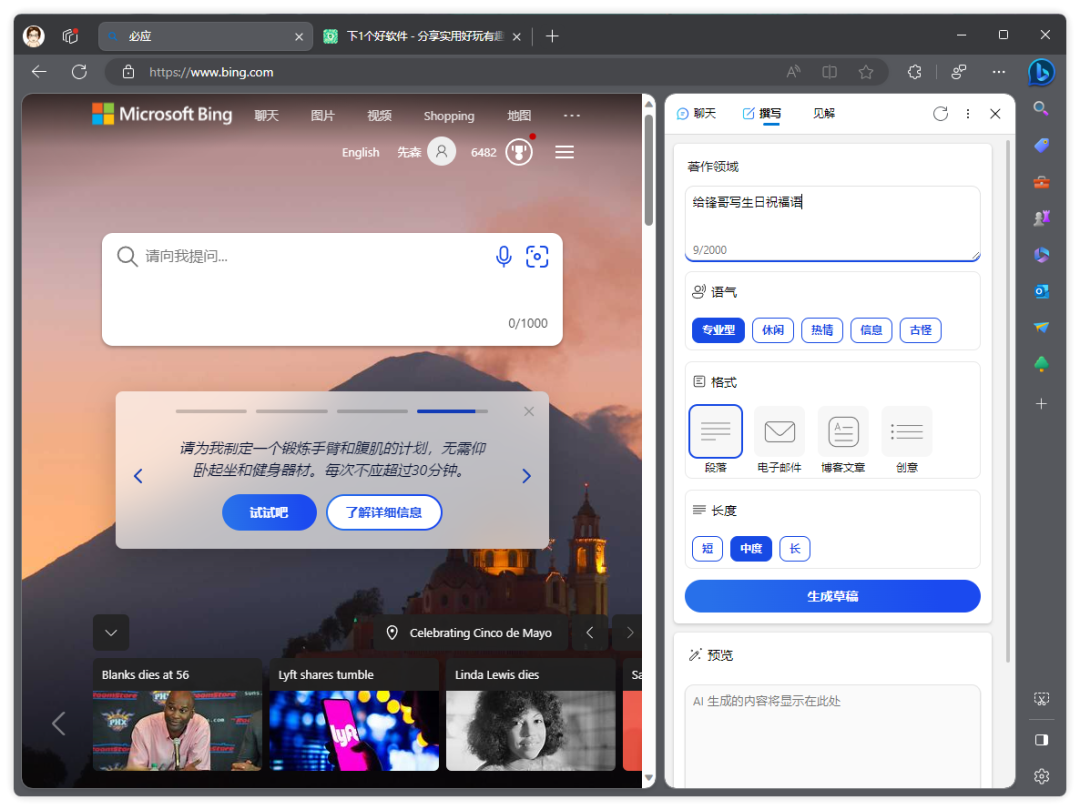Open the Drop paper-plane sidebar icon

(x=1041, y=328)
